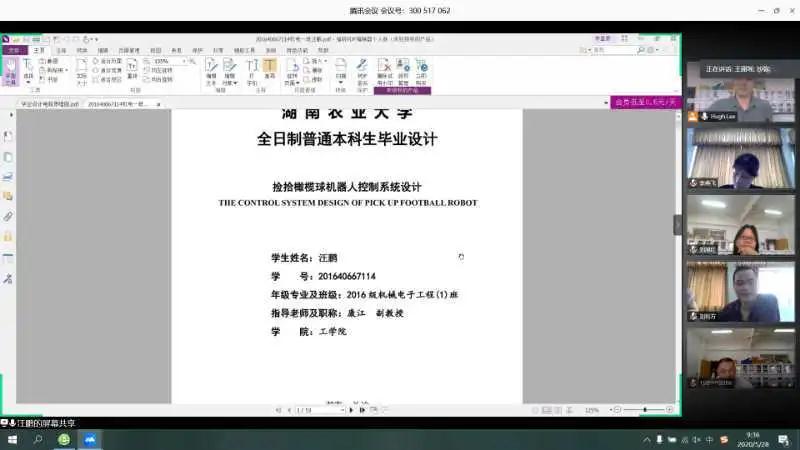Open the Edit Object tool
The image size is (800, 450).
pos(230,71)
